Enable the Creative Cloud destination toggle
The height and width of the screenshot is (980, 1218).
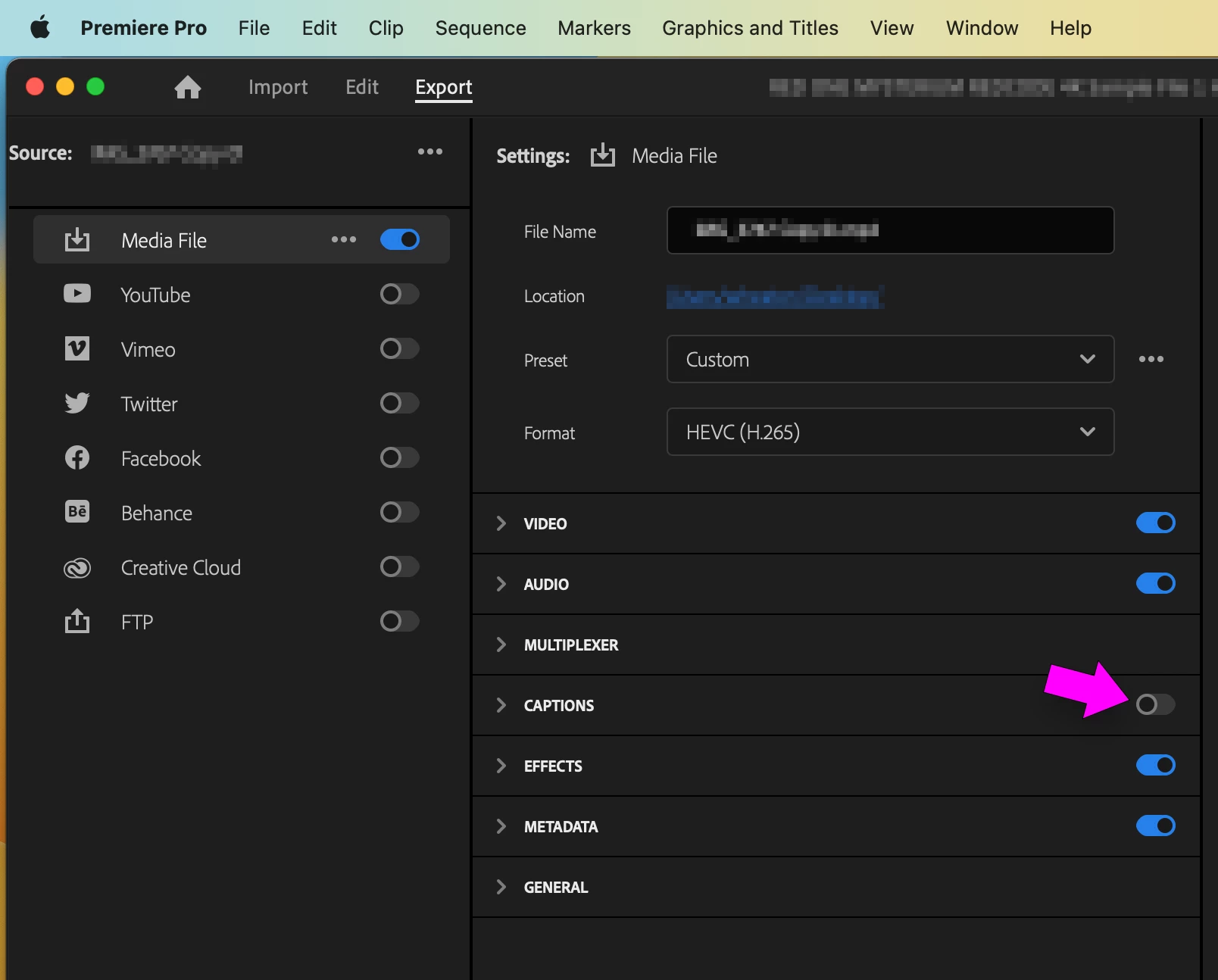tap(400, 566)
